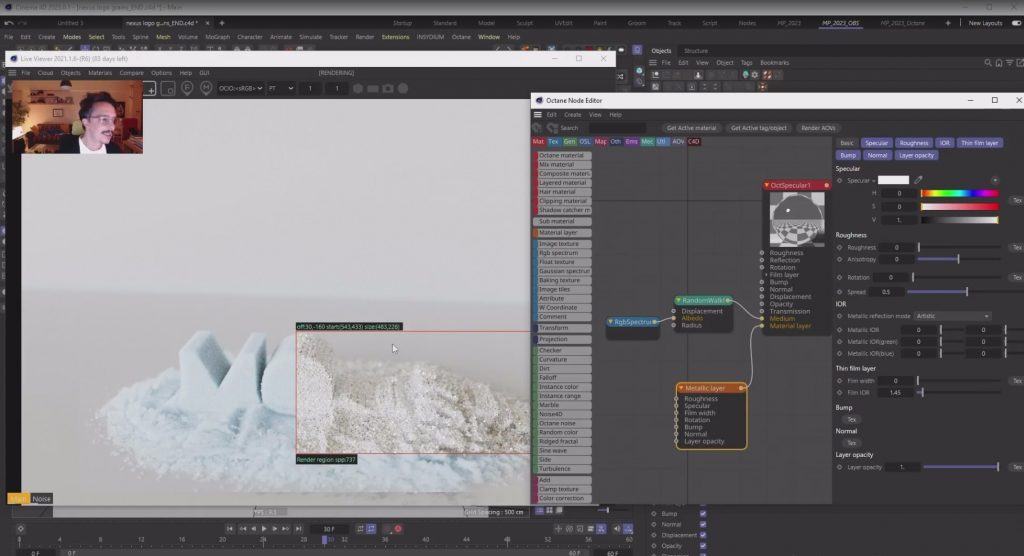Pick specular color with the eyedropper
The height and width of the screenshot is (556, 1024).
point(918,180)
